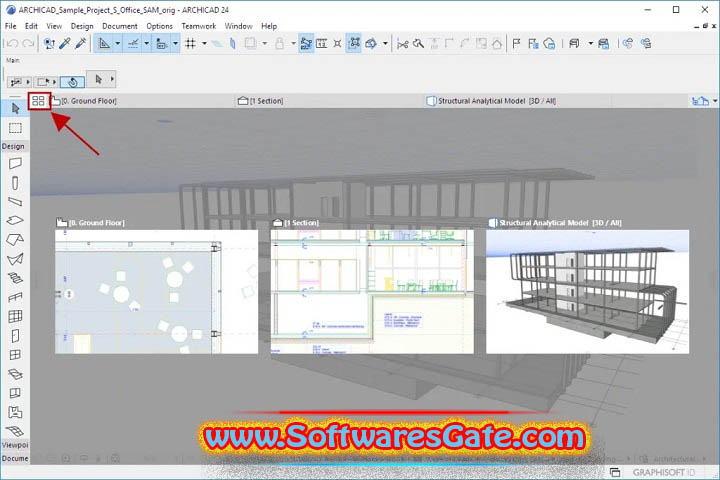Select the Marquee tool
720x480 pixels.
coord(15,128)
